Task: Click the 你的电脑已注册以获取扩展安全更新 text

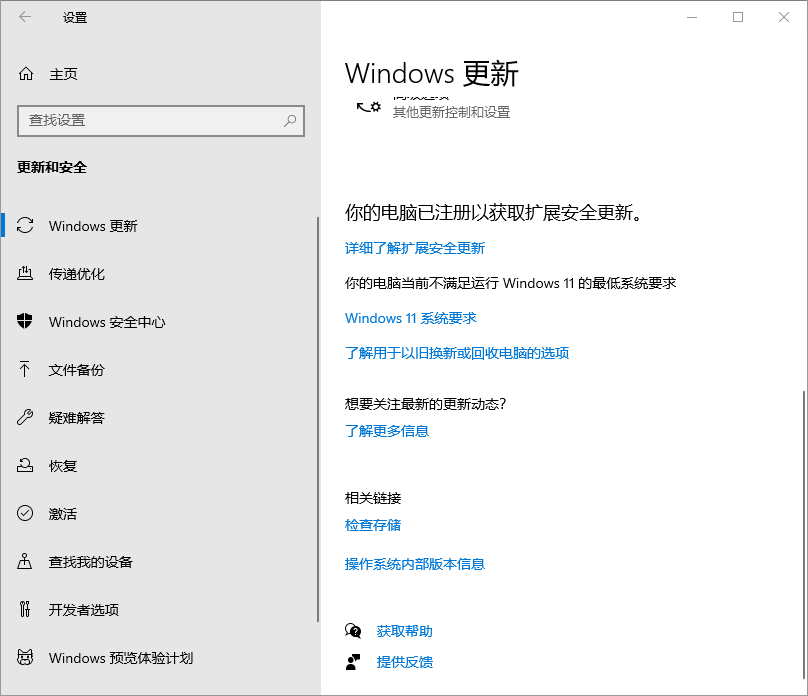Action: point(494,212)
